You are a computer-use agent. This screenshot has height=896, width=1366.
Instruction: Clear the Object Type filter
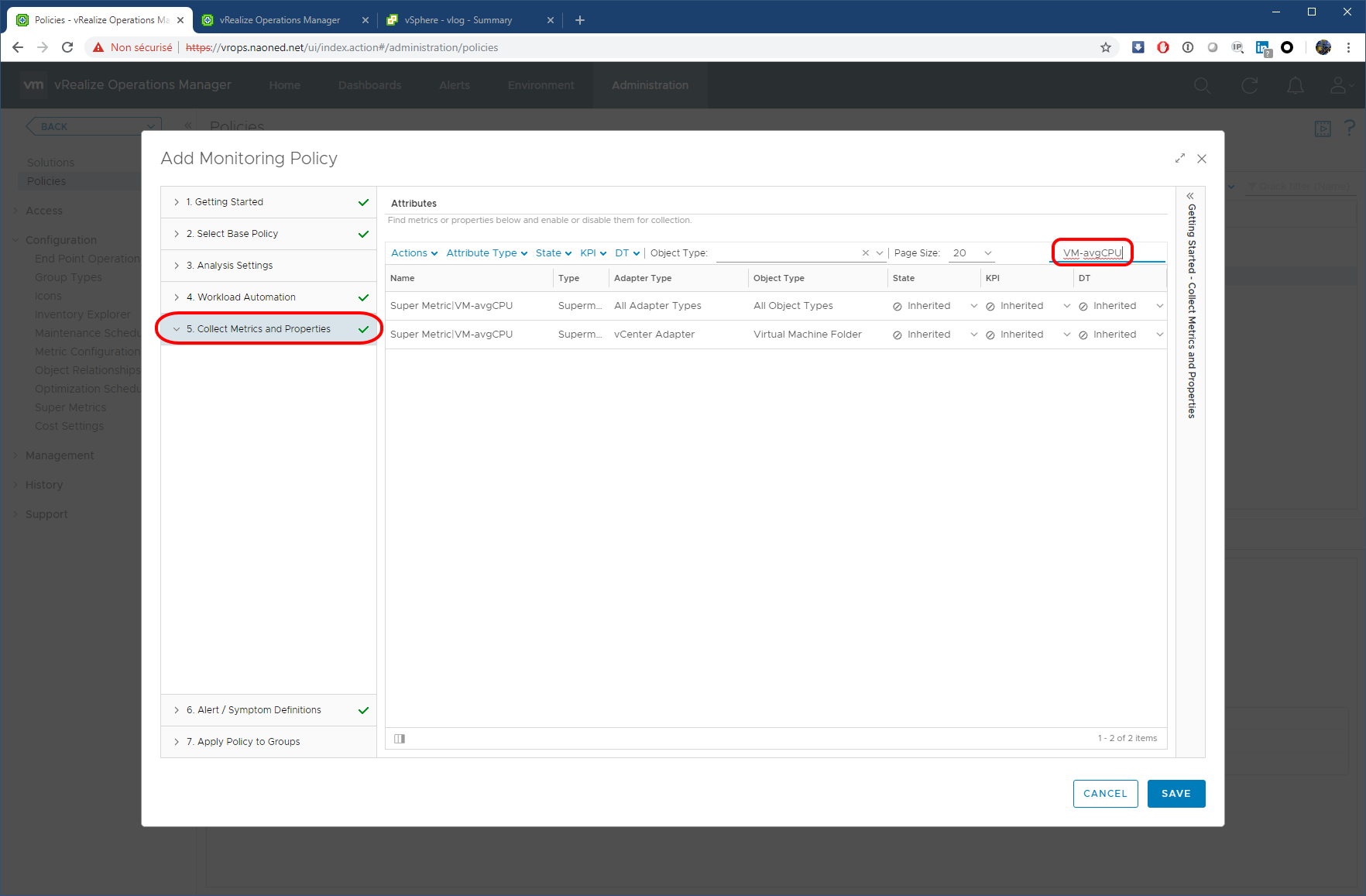coord(865,253)
